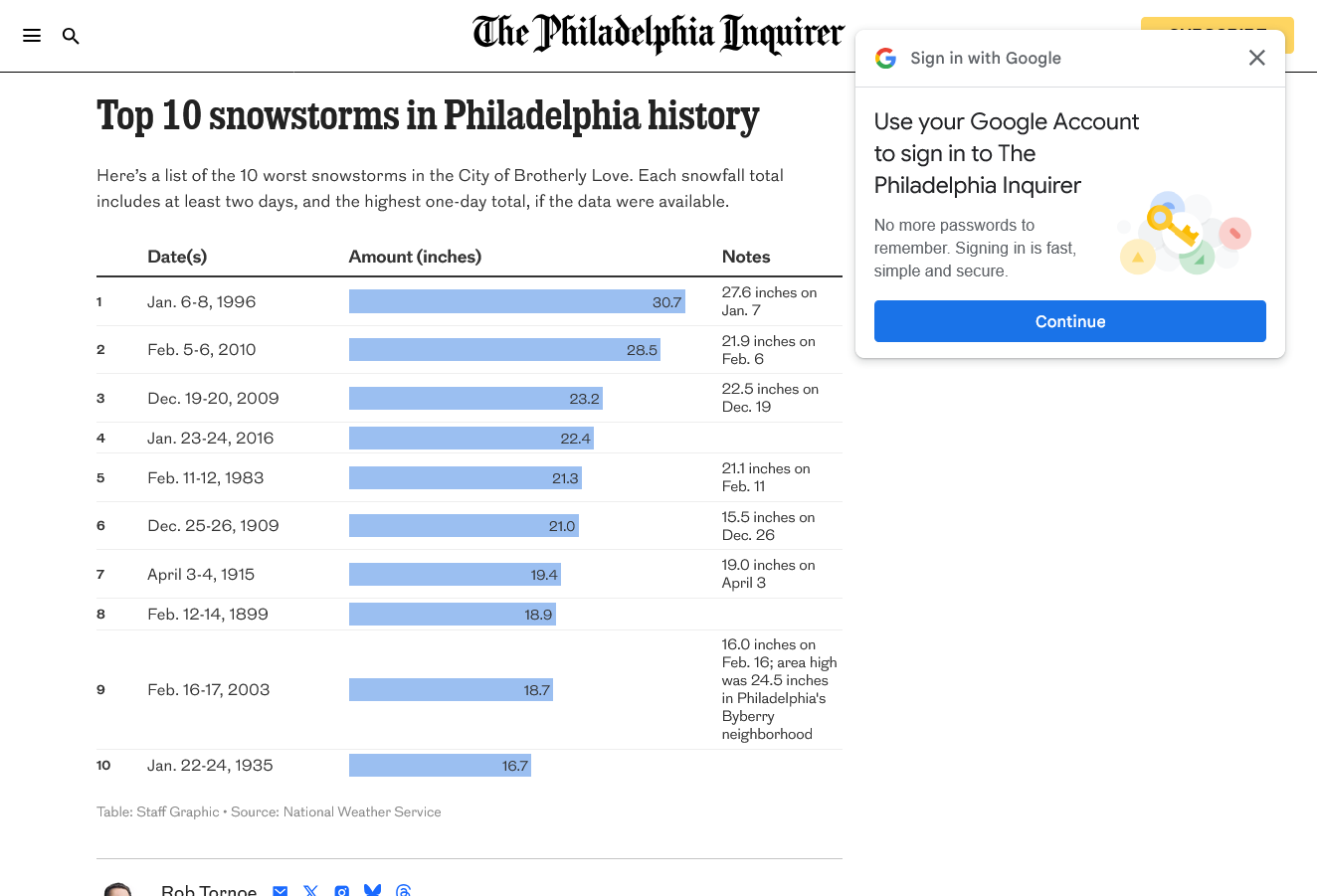Click the Amount (inches) column header
The width and height of the screenshot is (1318, 896).
415,257
